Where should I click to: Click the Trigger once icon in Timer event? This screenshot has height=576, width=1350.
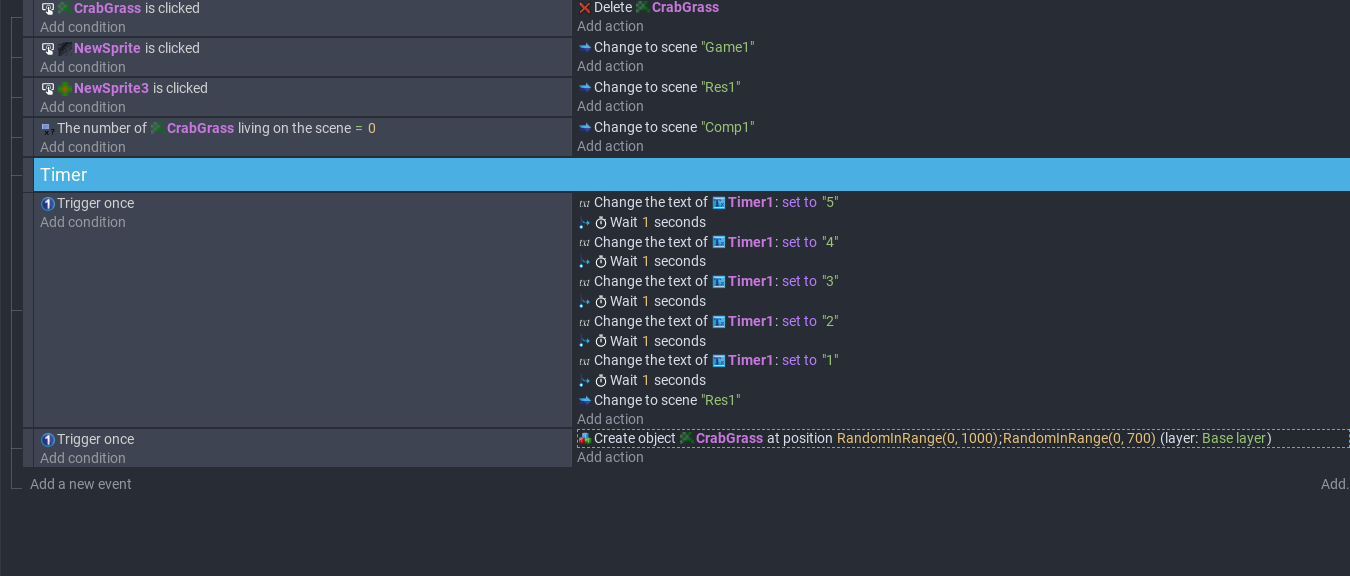pyautogui.click(x=47, y=203)
